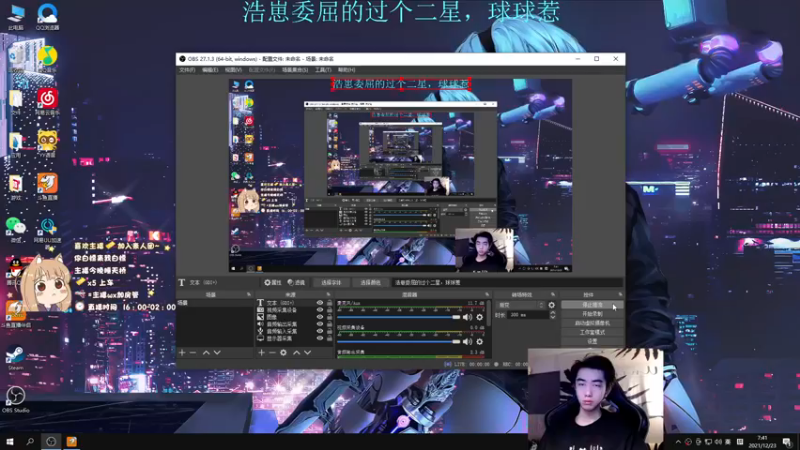Click the 属性 properties gear button
800x450 pixels.
point(273,282)
